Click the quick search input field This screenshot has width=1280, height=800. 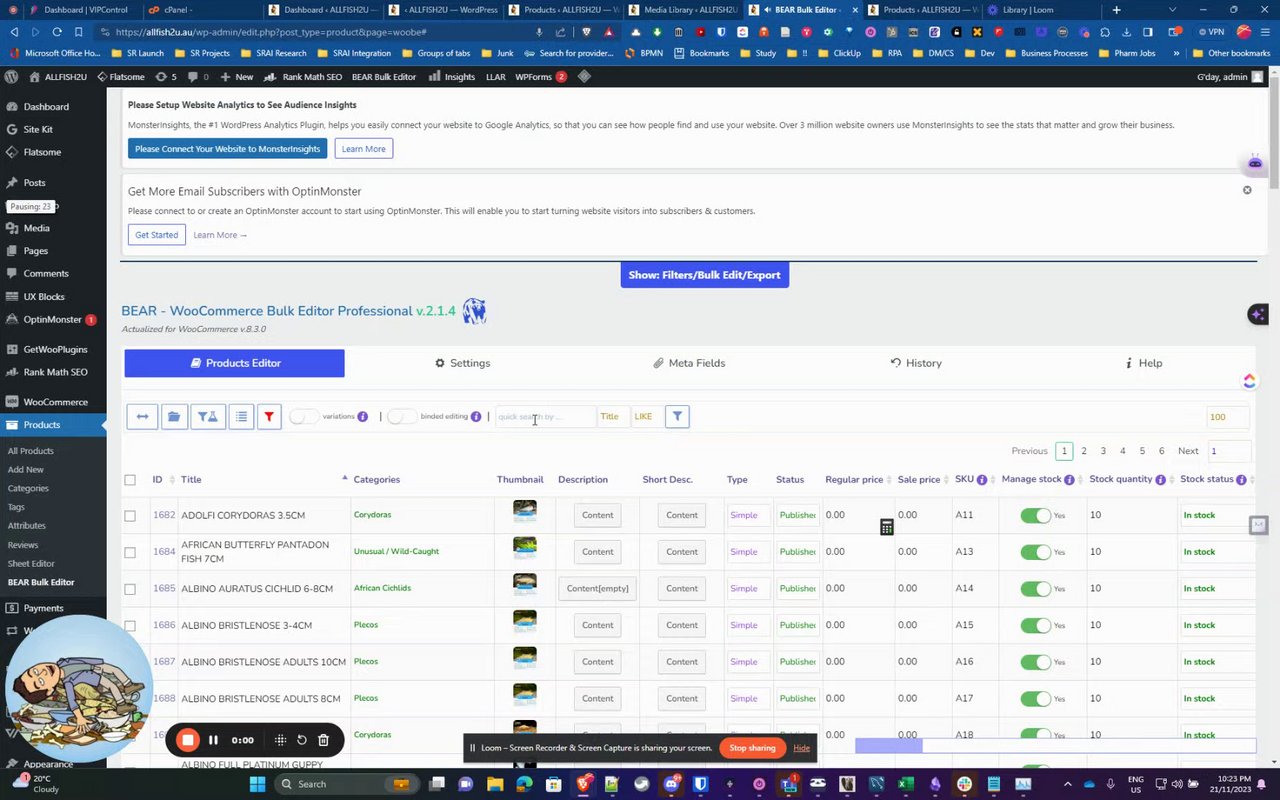pos(545,417)
